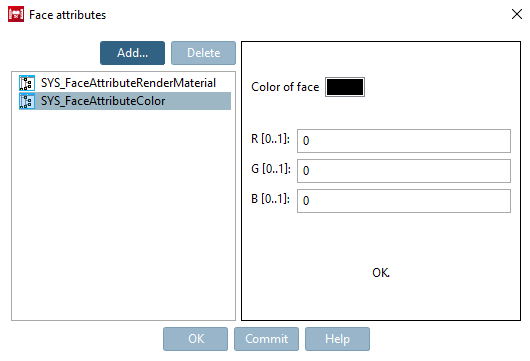Open the Add... attribute dialog
This screenshot has width=530, height=361.
tap(132, 53)
